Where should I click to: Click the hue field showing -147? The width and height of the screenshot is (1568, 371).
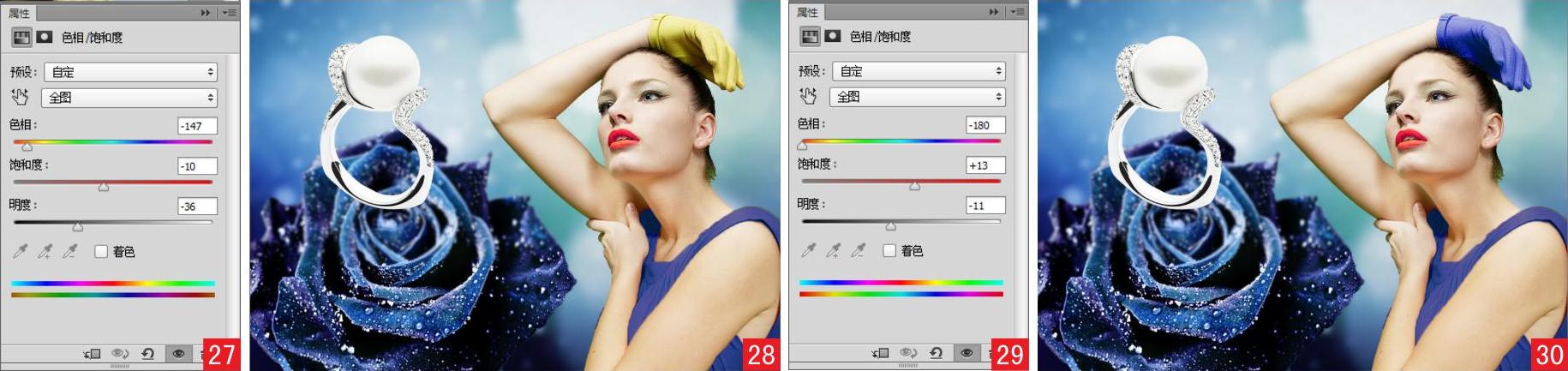197,126
